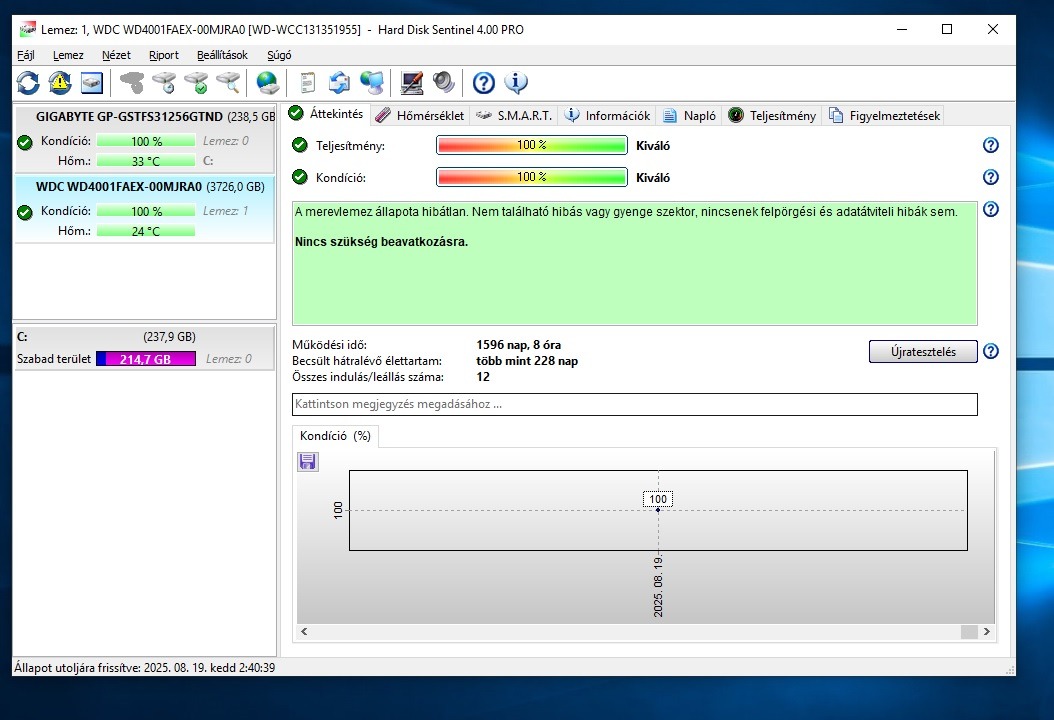Click the grayed disk test toolbar icon
This screenshot has height=720, width=1054.
pyautogui.click(x=132, y=83)
